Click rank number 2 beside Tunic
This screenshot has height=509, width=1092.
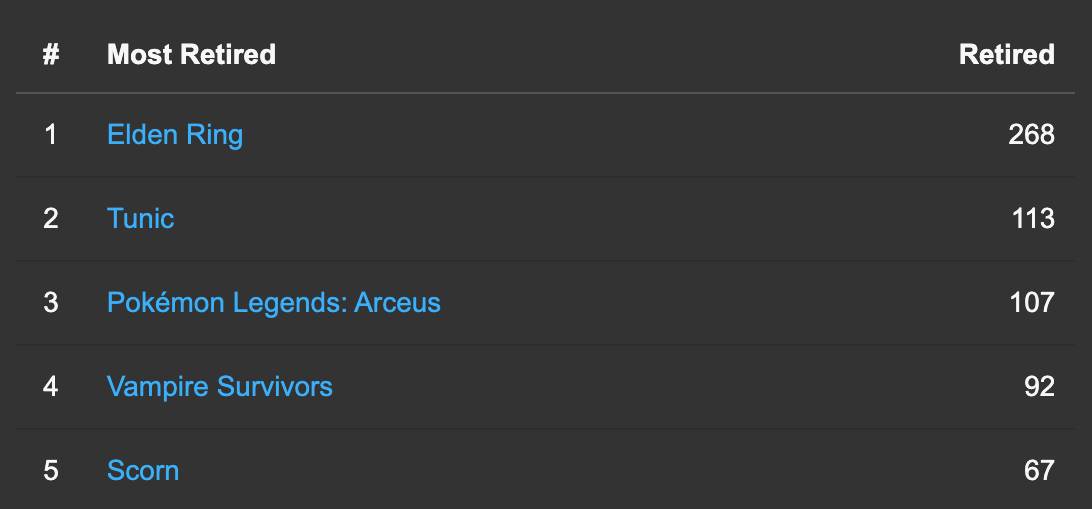click(51, 218)
